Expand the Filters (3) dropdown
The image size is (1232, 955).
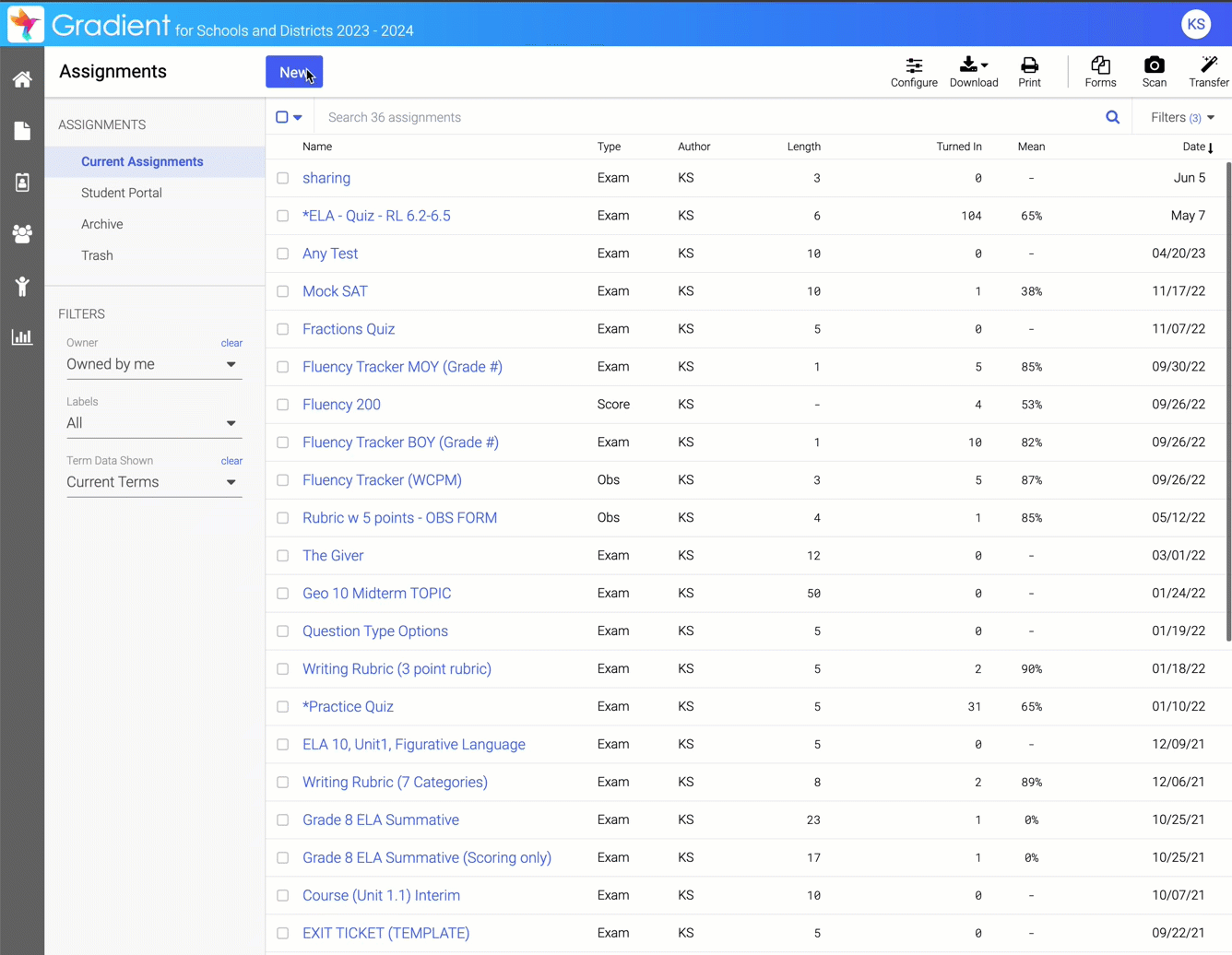tap(1182, 117)
